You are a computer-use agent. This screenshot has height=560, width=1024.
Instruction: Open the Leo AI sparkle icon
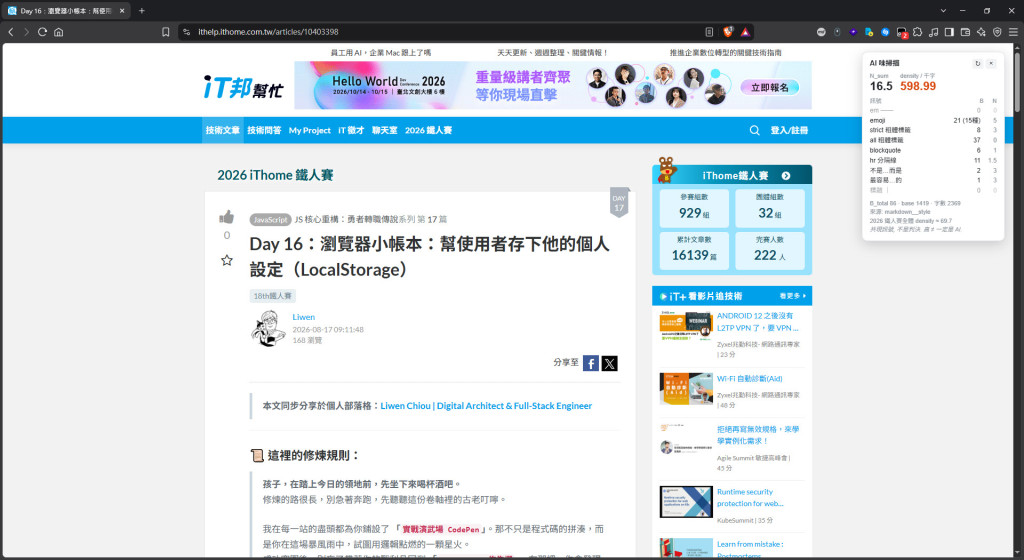[981, 31]
